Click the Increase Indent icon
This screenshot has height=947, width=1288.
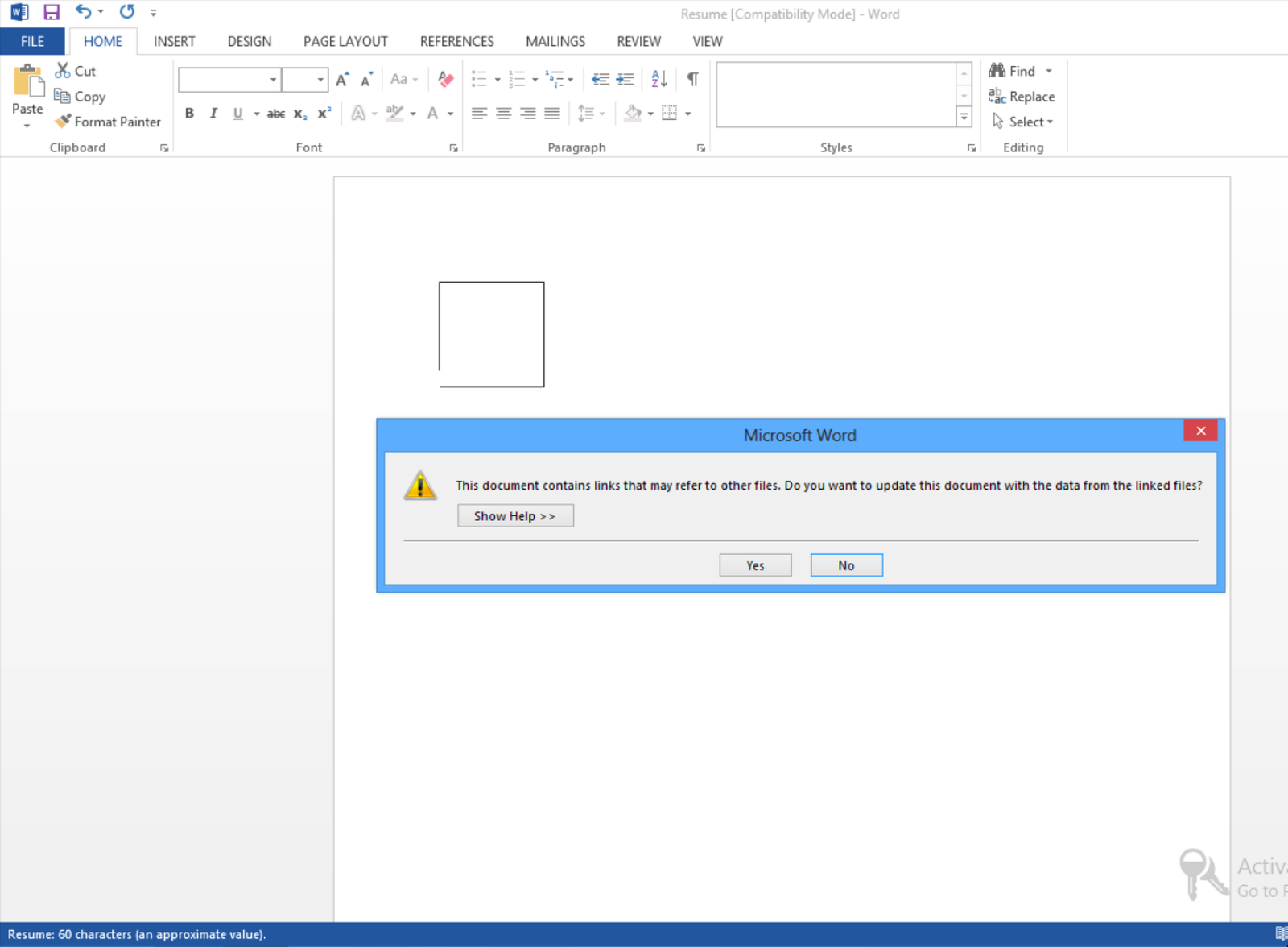pos(625,79)
